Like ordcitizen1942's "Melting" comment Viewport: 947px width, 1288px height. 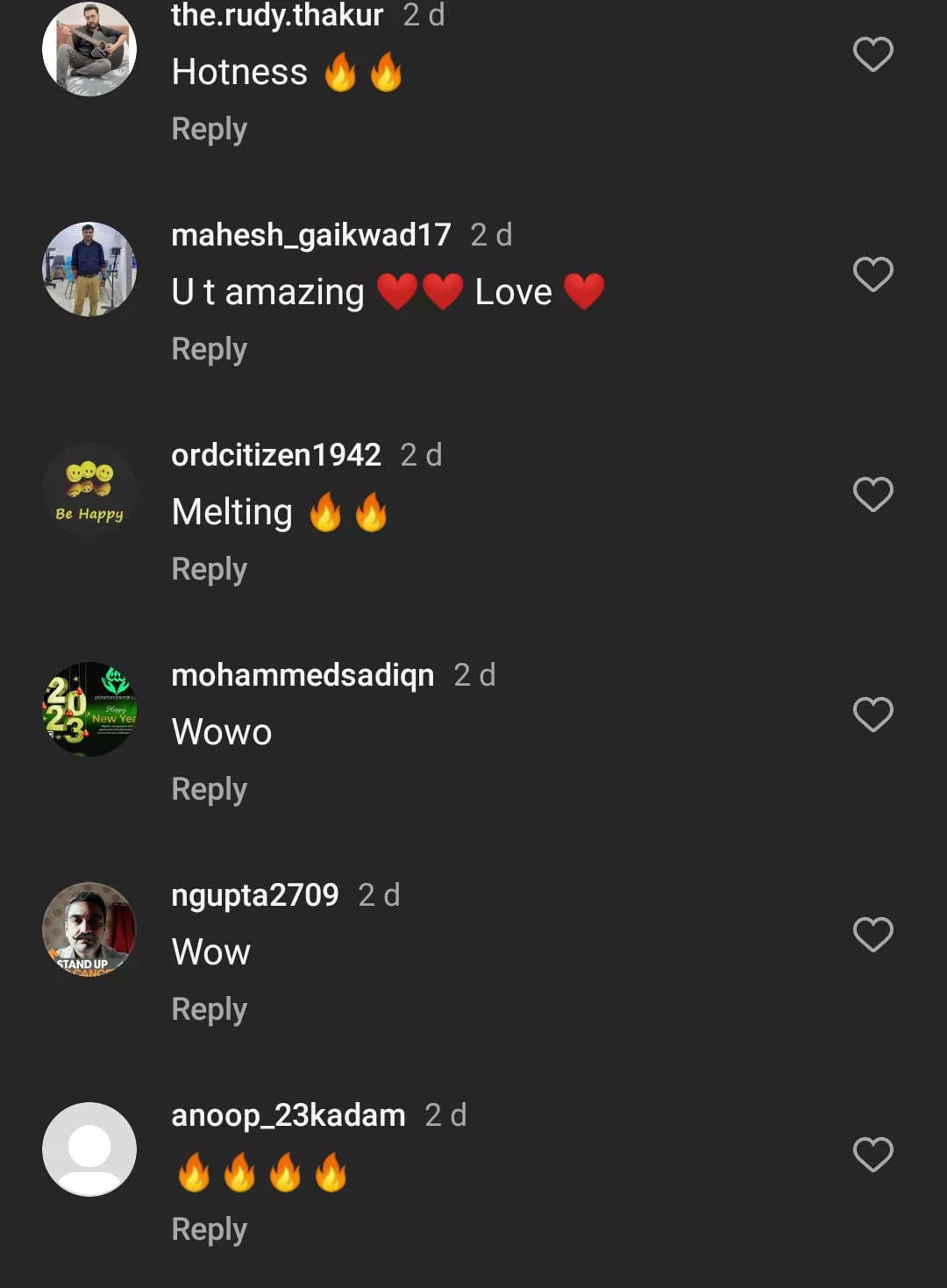pyautogui.click(x=872, y=495)
